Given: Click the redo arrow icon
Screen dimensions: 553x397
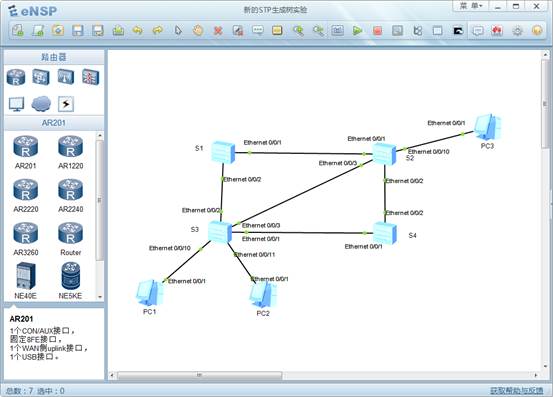Looking at the screenshot, I should point(158,31).
